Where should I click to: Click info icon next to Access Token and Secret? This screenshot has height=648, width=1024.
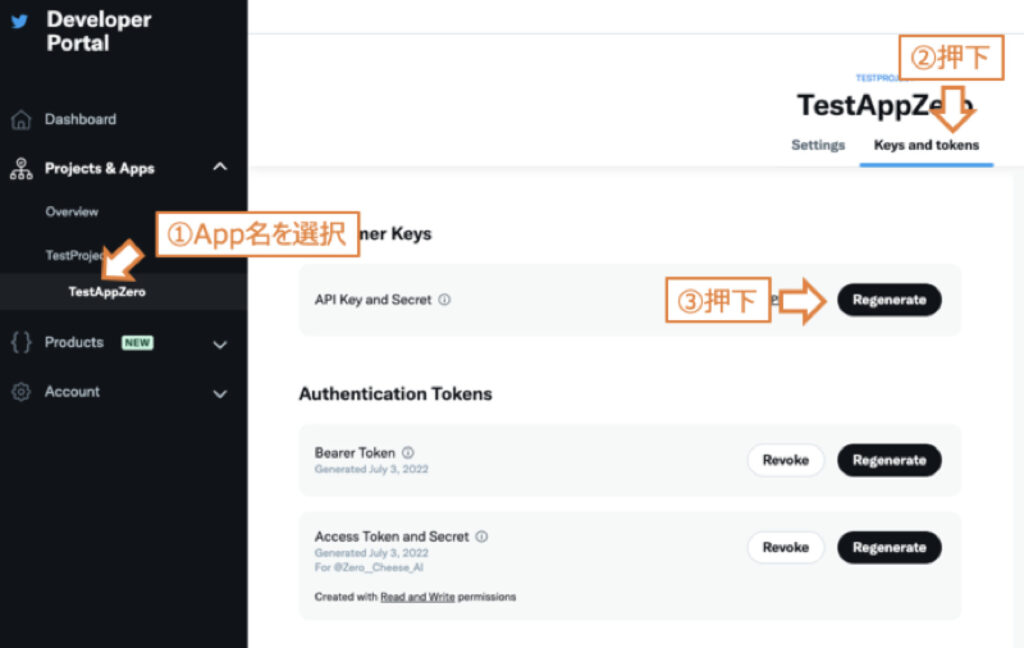coord(481,536)
